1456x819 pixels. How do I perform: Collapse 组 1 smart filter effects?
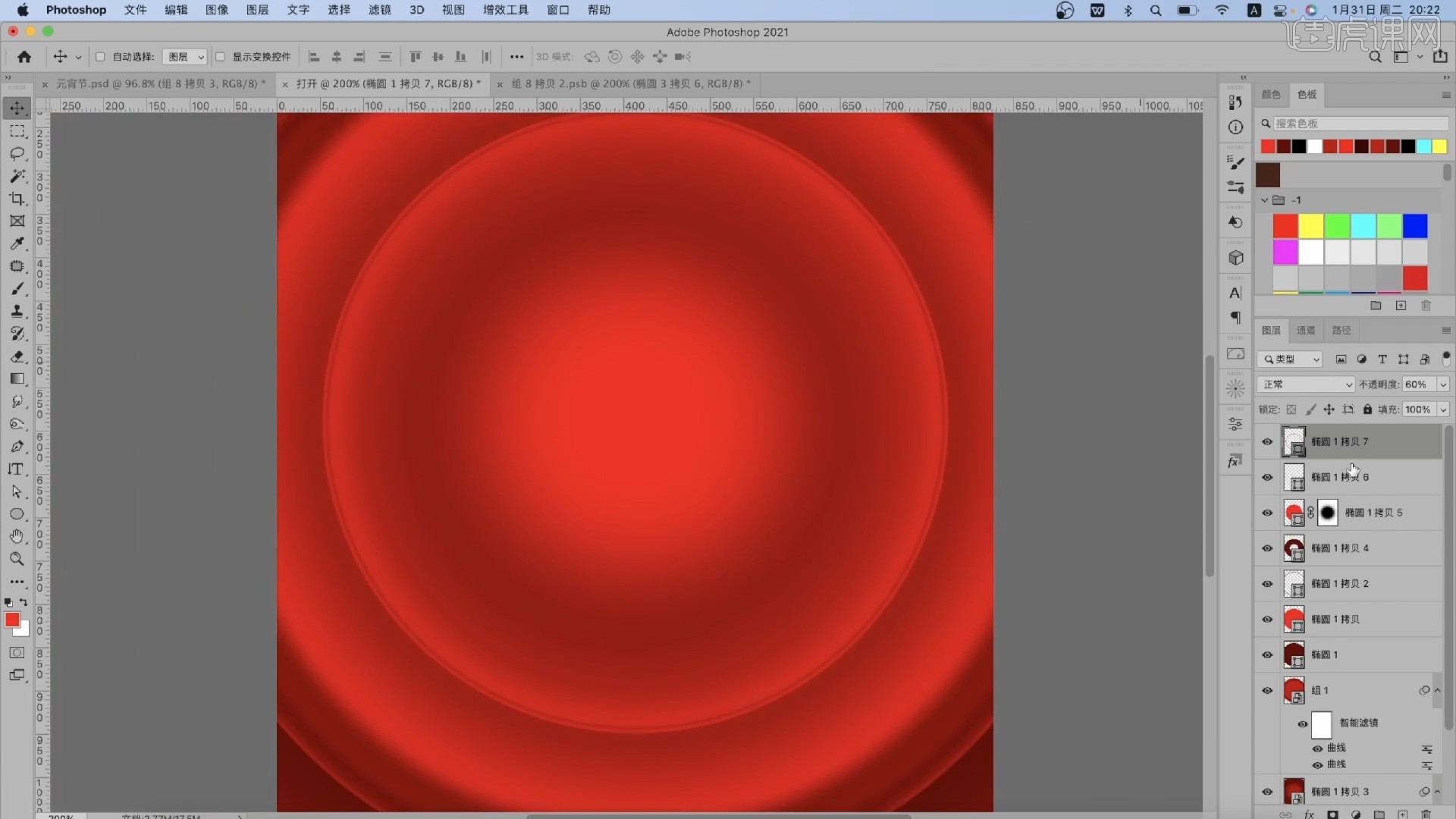point(1437,691)
